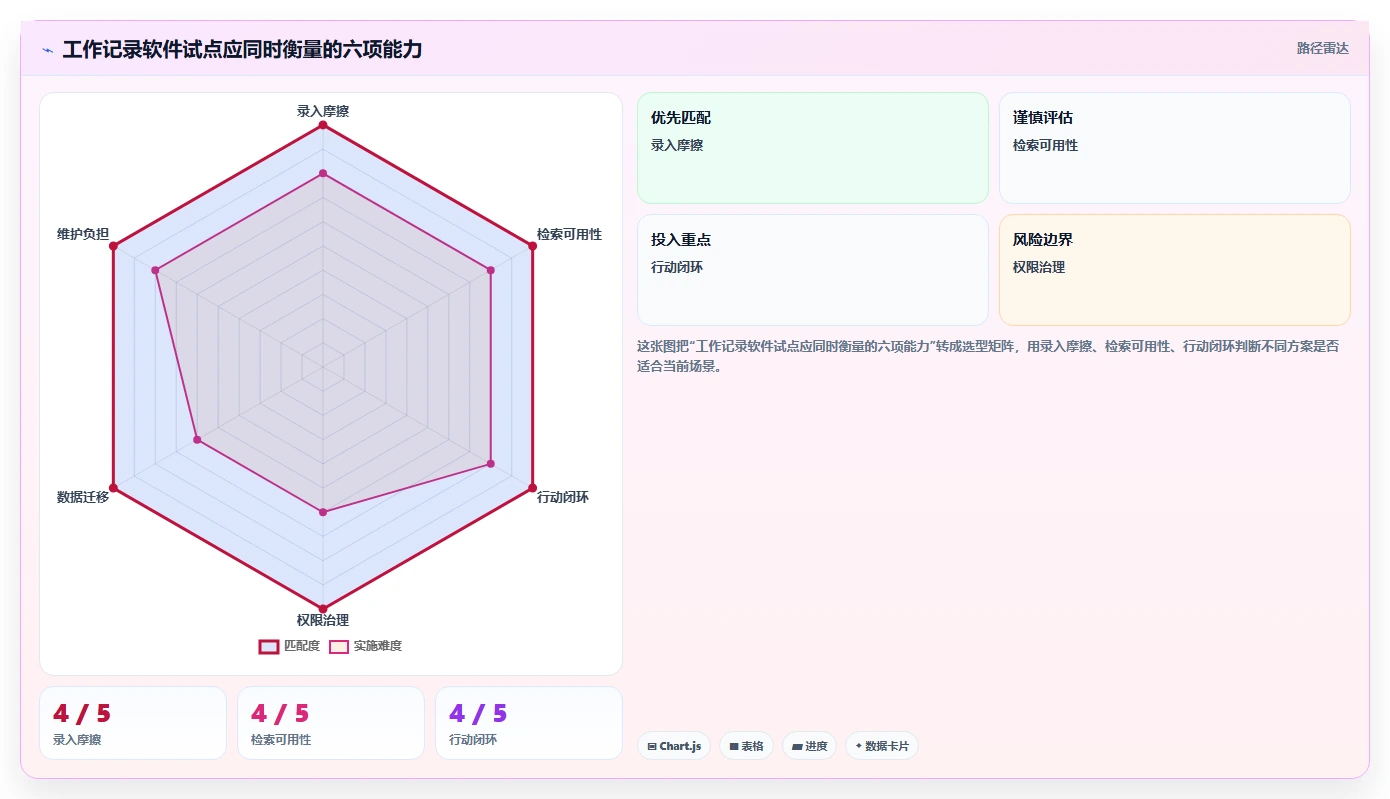Select the 4 / 5 录入摩擦 stat card
Viewport: 1390px width, 799px height.
coord(133,723)
